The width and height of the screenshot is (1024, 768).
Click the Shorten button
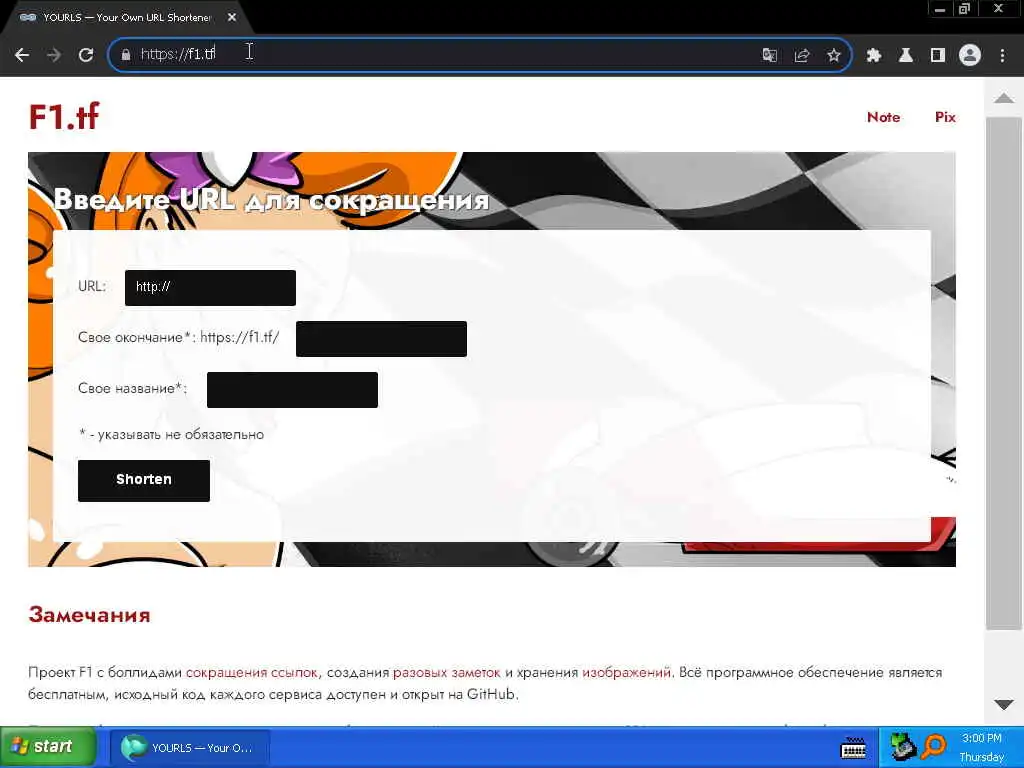tap(144, 481)
